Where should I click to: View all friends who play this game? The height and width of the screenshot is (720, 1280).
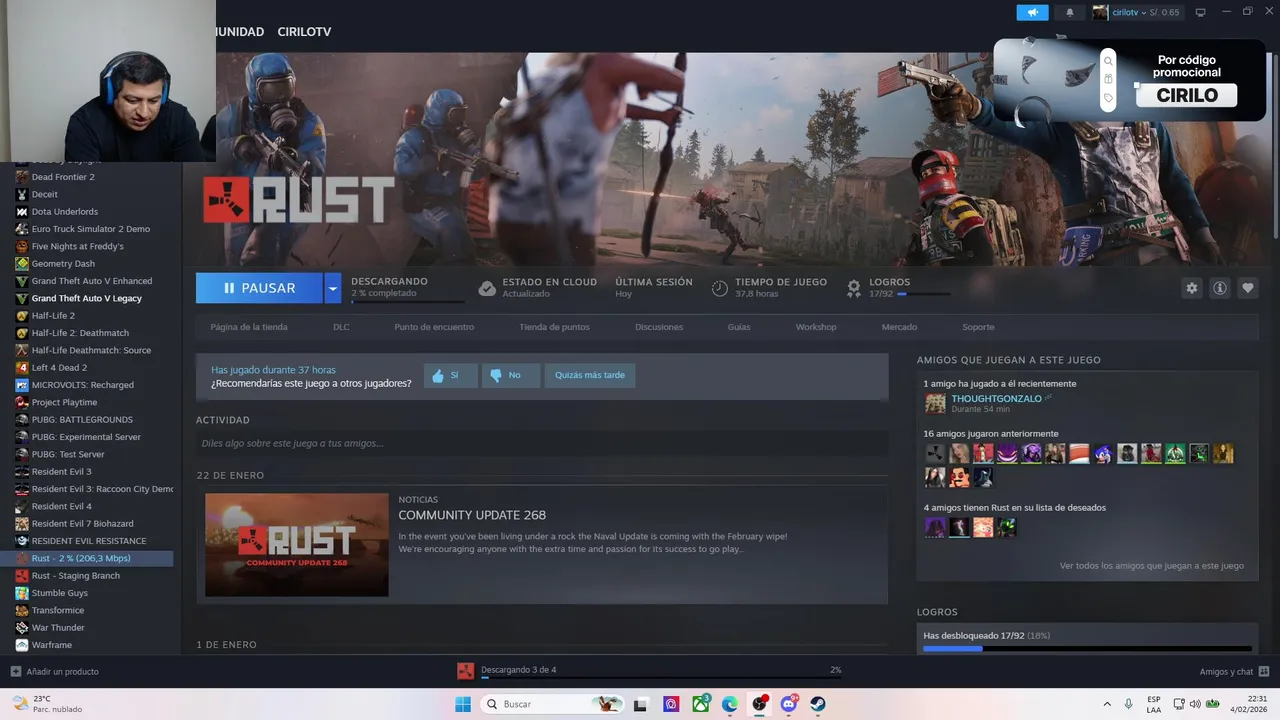tap(1152, 566)
